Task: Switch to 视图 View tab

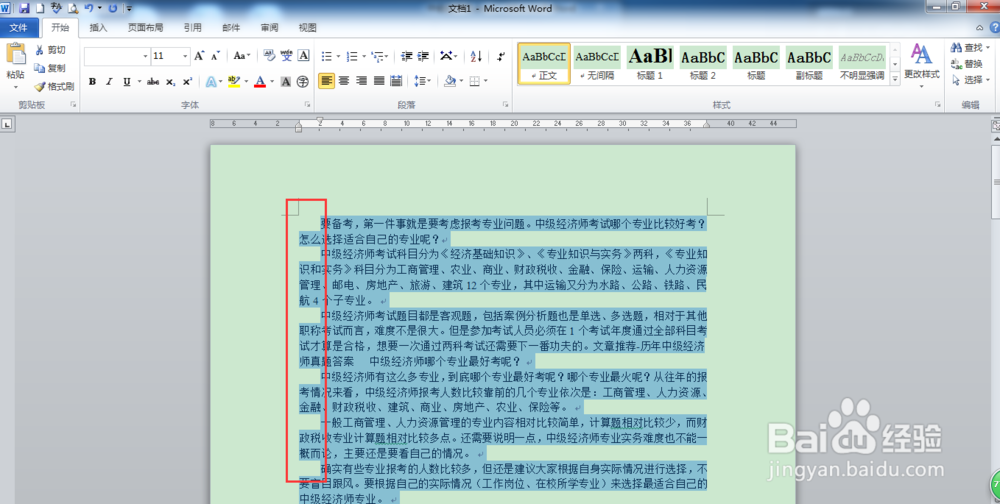Action: (x=307, y=27)
